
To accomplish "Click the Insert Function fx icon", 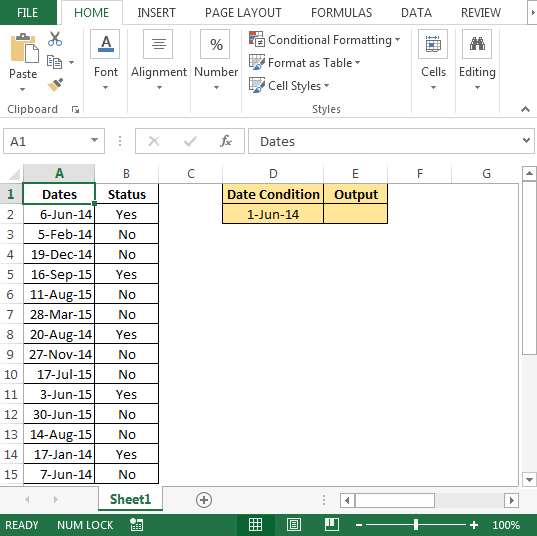I will (226, 141).
